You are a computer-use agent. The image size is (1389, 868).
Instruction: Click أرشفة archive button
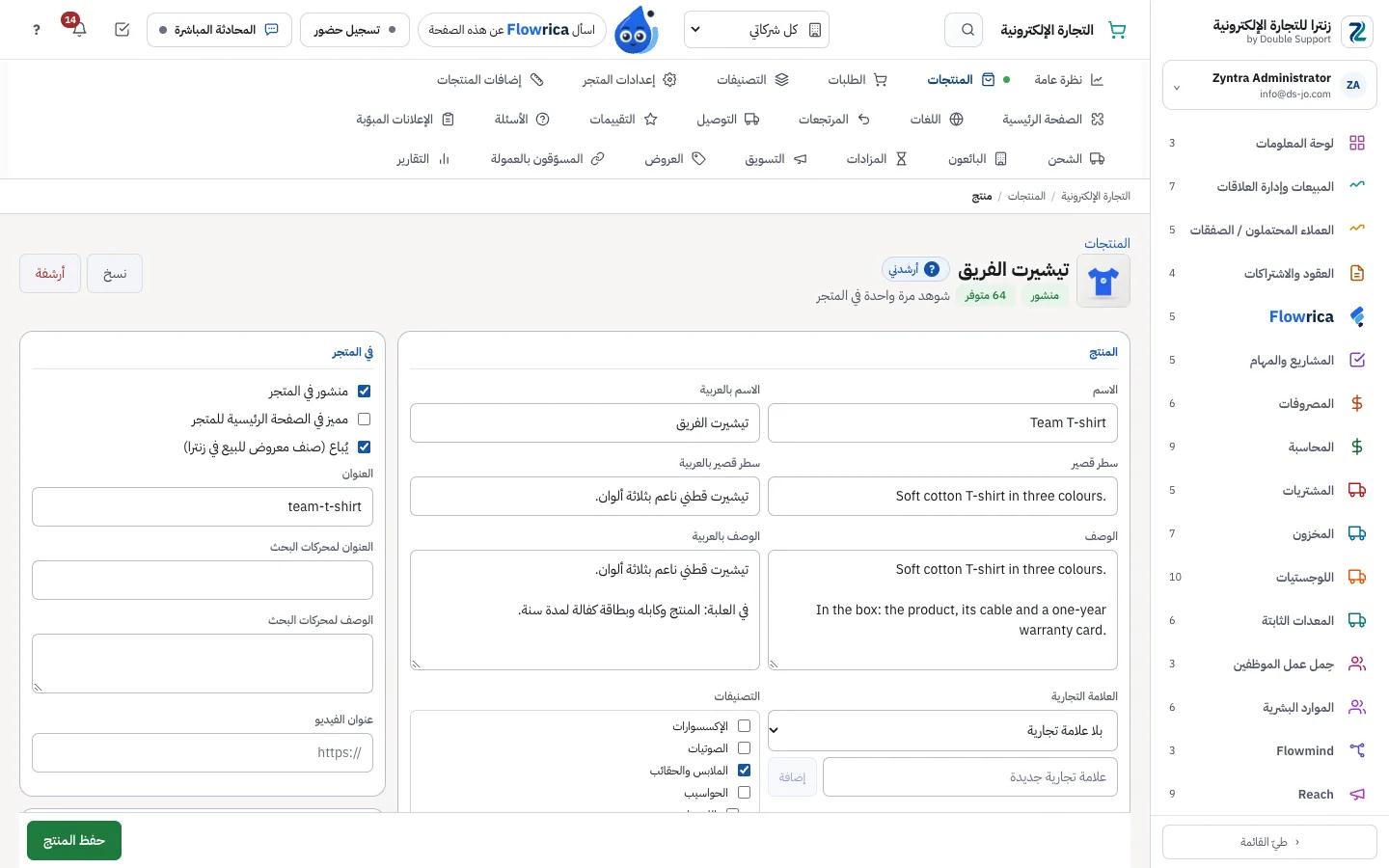click(x=50, y=274)
